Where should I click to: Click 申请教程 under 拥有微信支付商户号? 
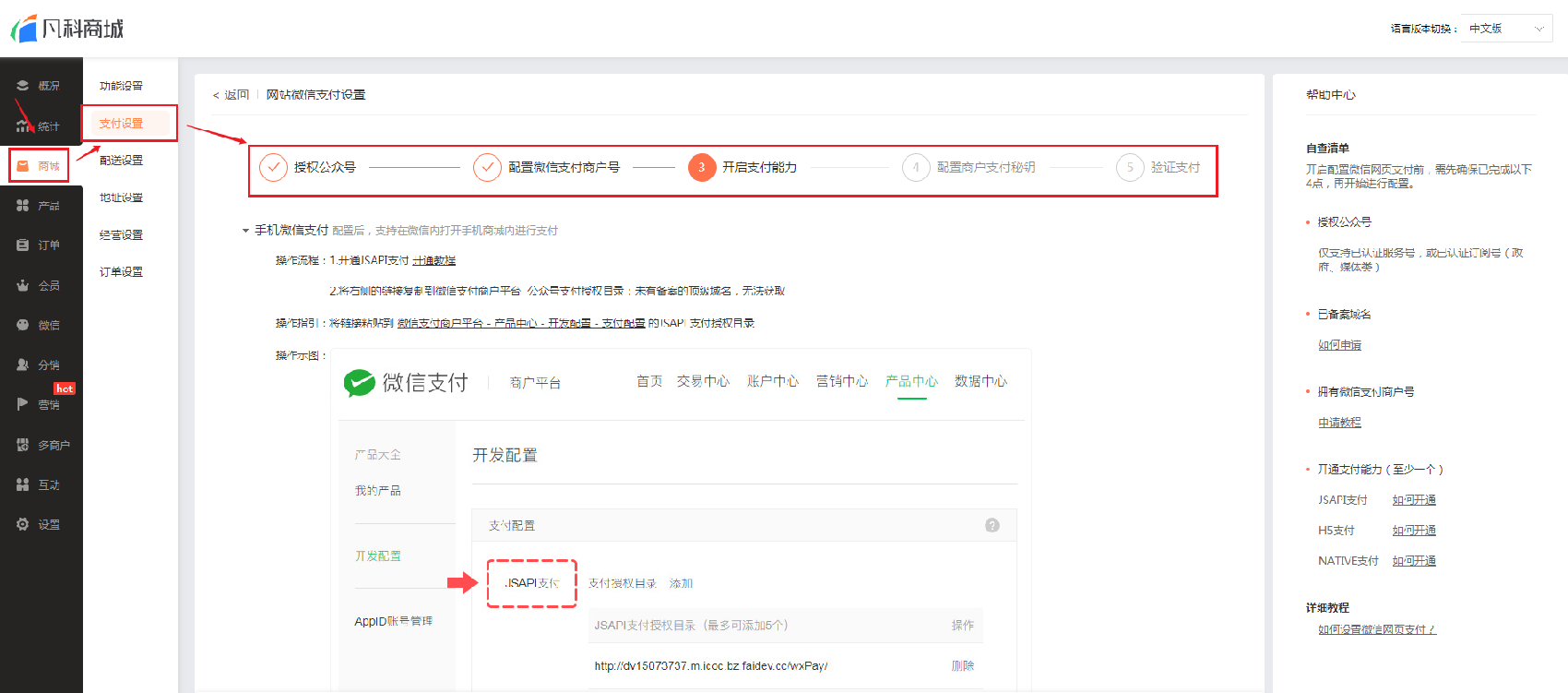(x=1339, y=423)
